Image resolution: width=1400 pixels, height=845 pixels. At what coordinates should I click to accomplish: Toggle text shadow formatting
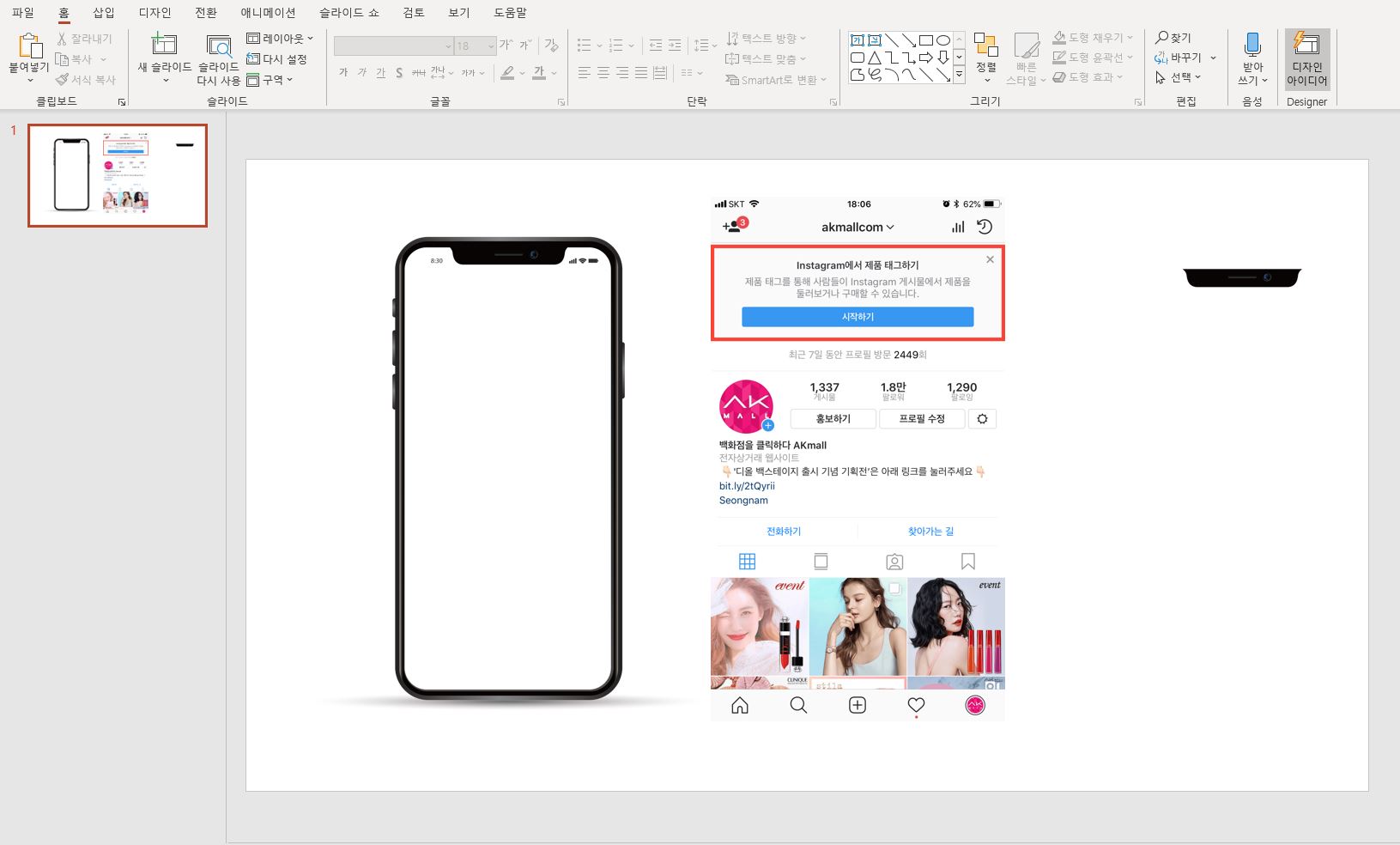tap(399, 73)
